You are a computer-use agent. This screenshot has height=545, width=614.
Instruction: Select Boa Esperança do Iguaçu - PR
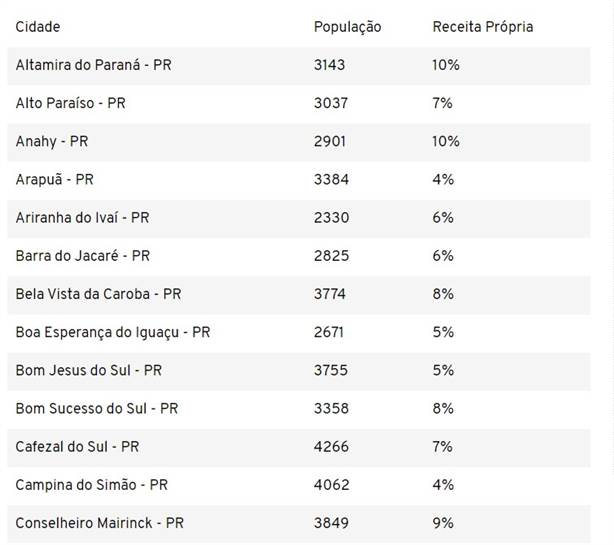click(x=113, y=333)
